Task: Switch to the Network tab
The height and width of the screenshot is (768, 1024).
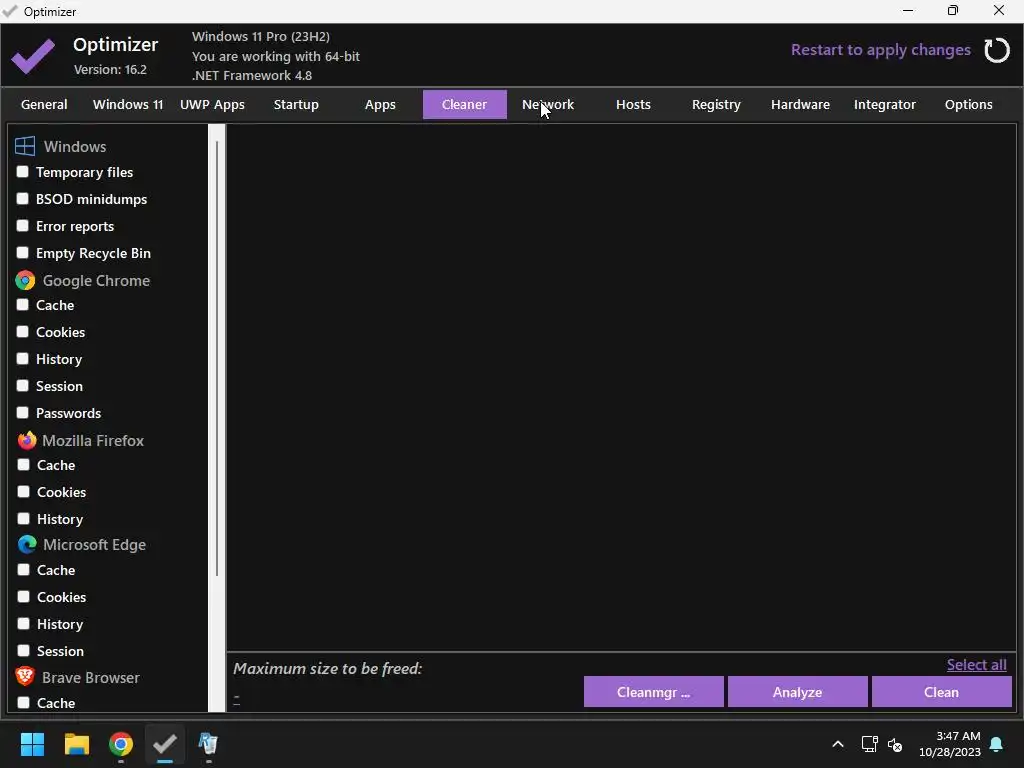Action: (x=548, y=104)
